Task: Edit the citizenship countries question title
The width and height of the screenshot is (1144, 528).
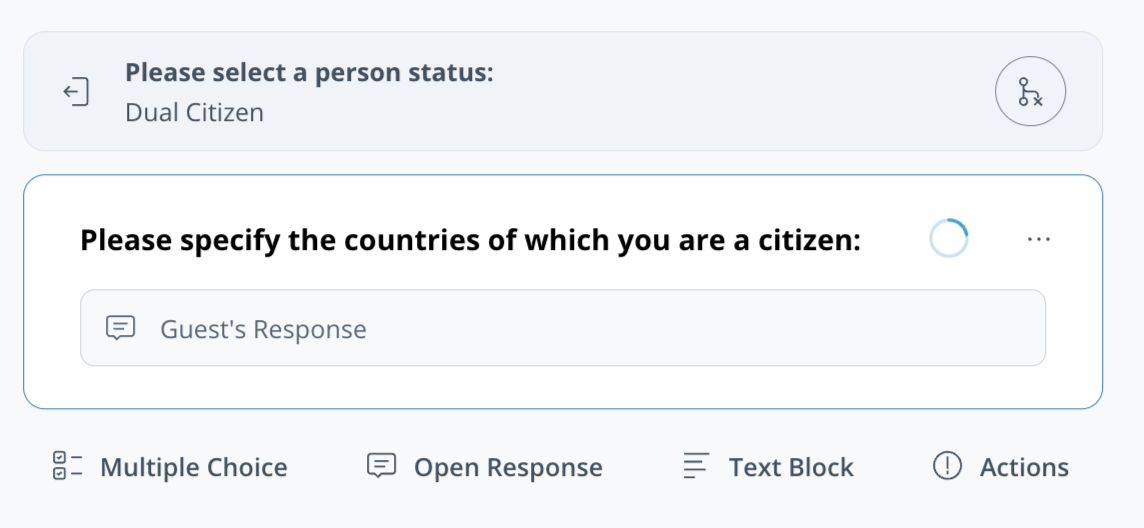Action: click(470, 240)
